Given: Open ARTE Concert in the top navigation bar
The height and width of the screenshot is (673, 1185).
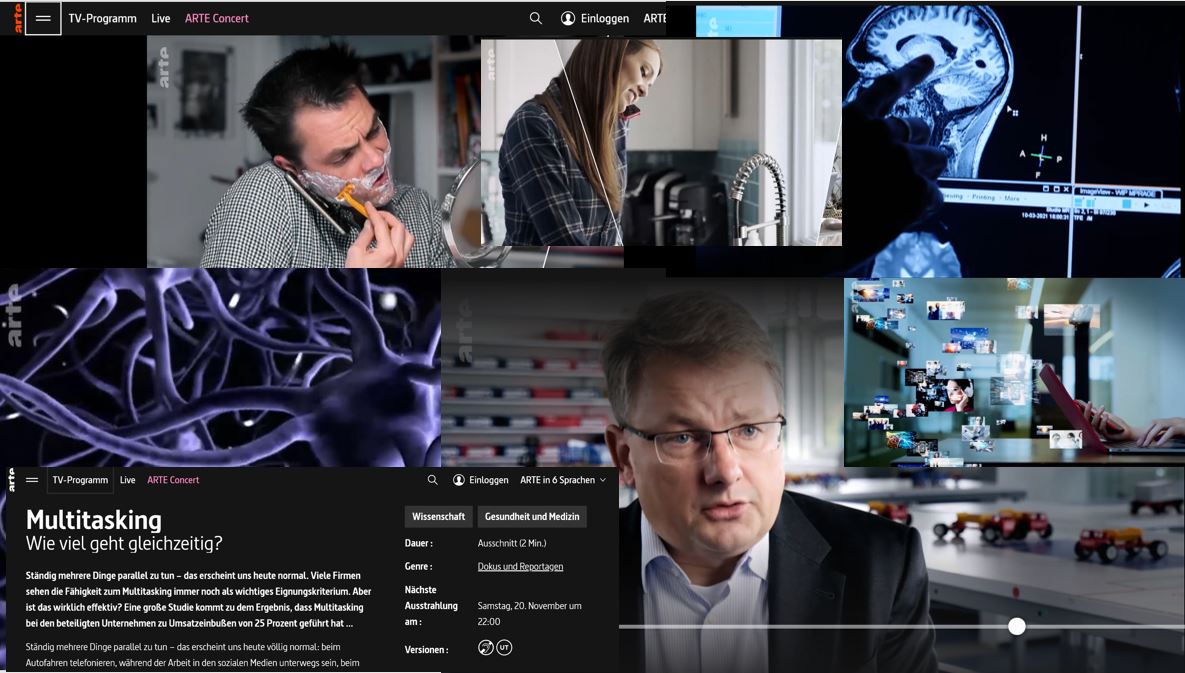Looking at the screenshot, I should click(x=217, y=18).
